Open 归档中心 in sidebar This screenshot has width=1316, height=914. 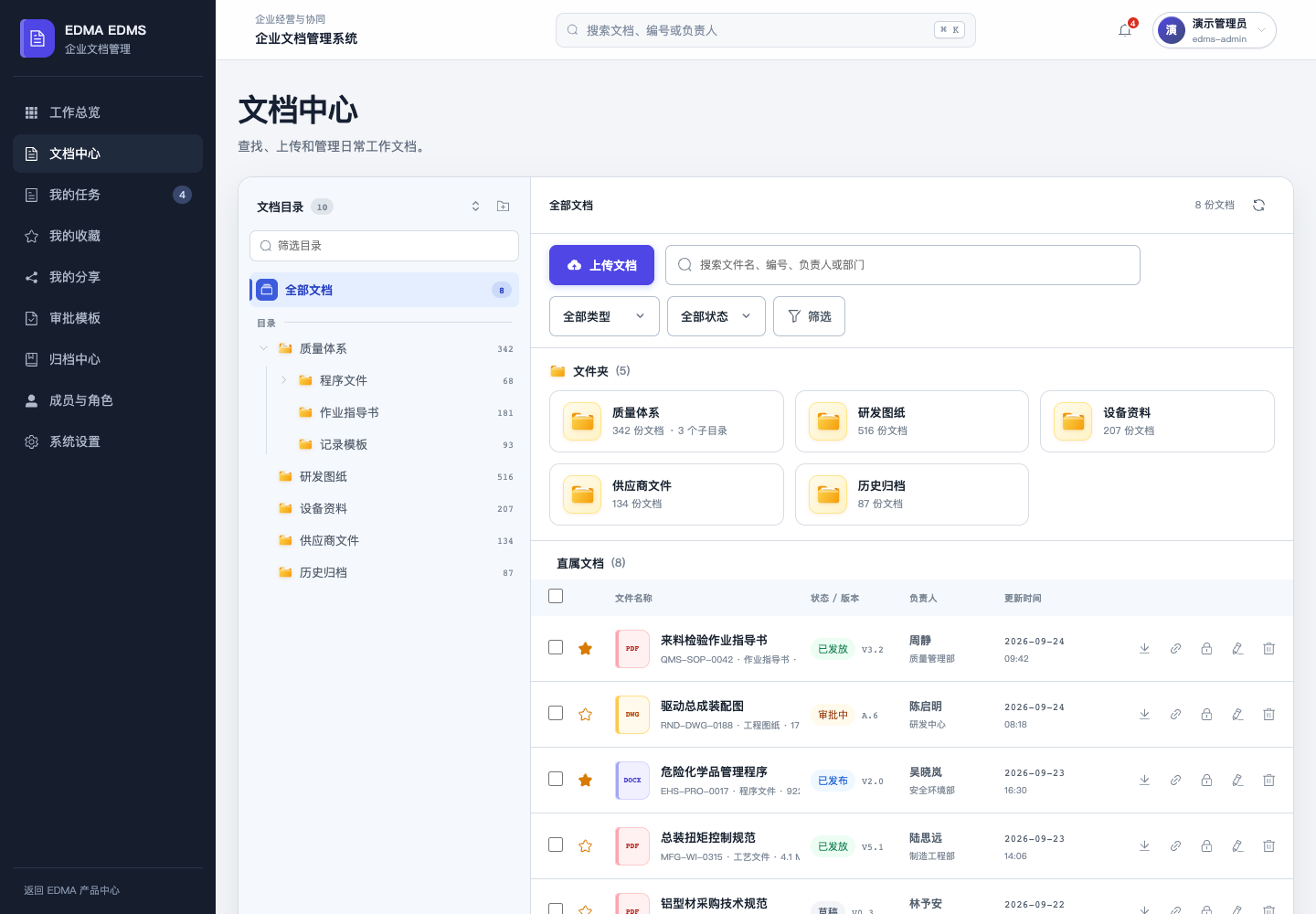[108, 359]
